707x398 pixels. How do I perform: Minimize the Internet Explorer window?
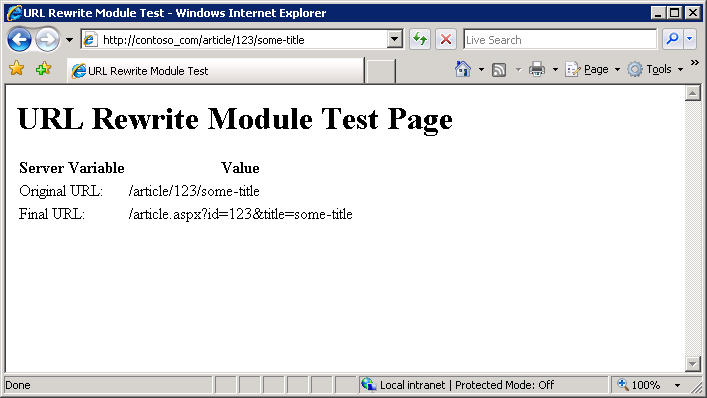click(x=658, y=13)
